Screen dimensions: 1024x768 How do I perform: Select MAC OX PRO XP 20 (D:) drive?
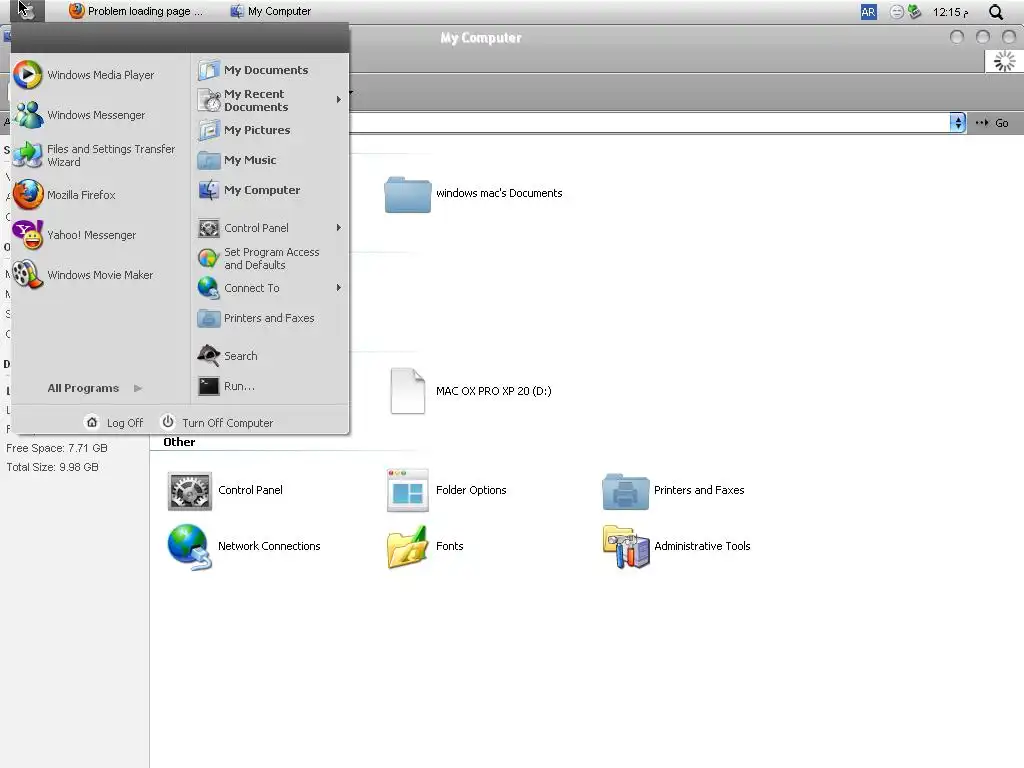(x=471, y=391)
